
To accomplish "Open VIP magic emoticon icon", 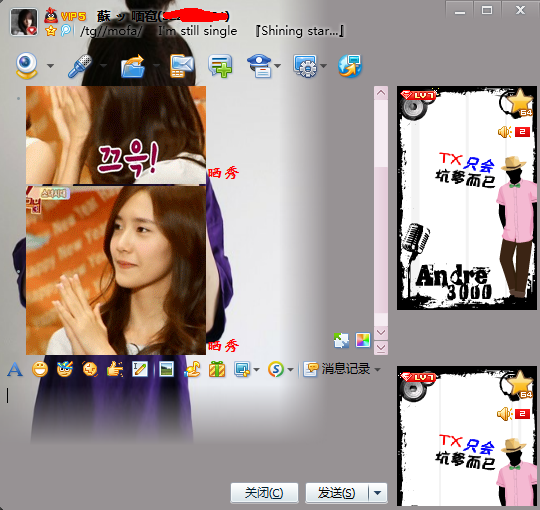I will pyautogui.click(x=65, y=370).
